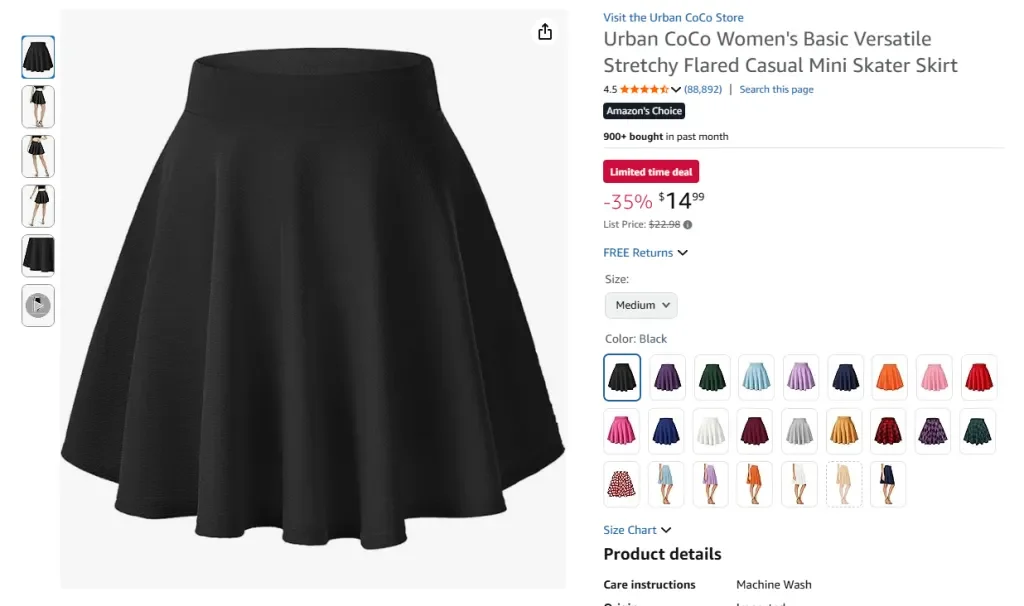This screenshot has height=606, width=1024.
Task: Open the product video thumbnail
Action: pos(38,306)
